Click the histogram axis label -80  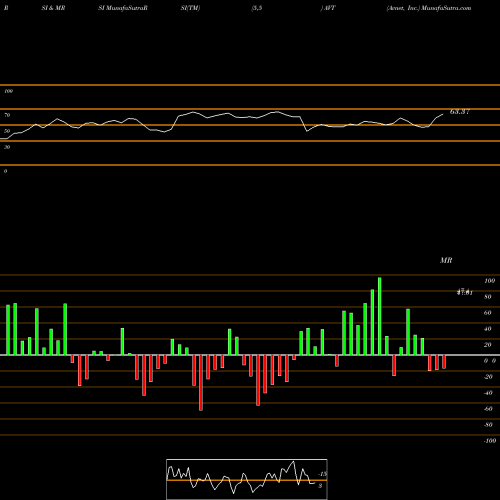(488, 425)
